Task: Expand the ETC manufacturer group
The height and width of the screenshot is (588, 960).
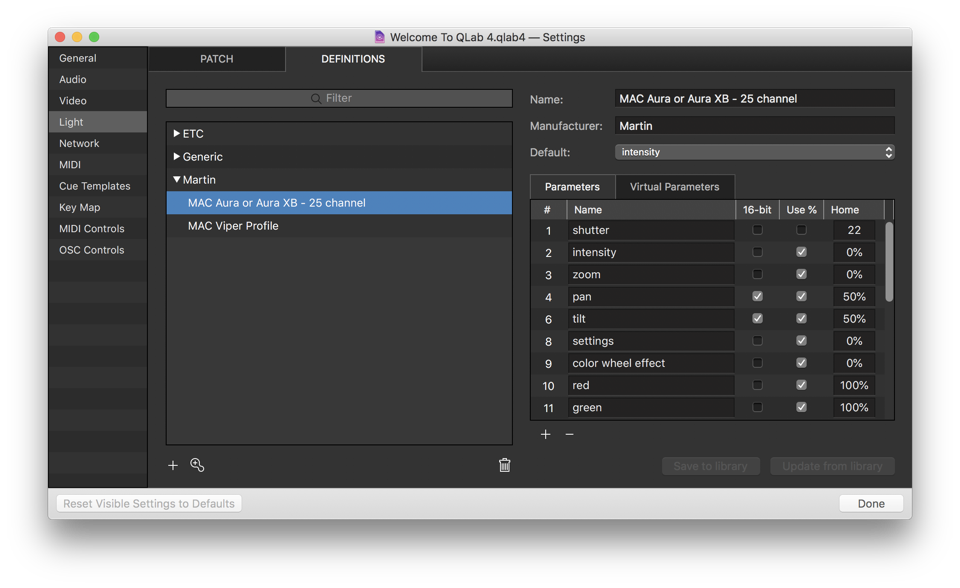Action: [177, 133]
